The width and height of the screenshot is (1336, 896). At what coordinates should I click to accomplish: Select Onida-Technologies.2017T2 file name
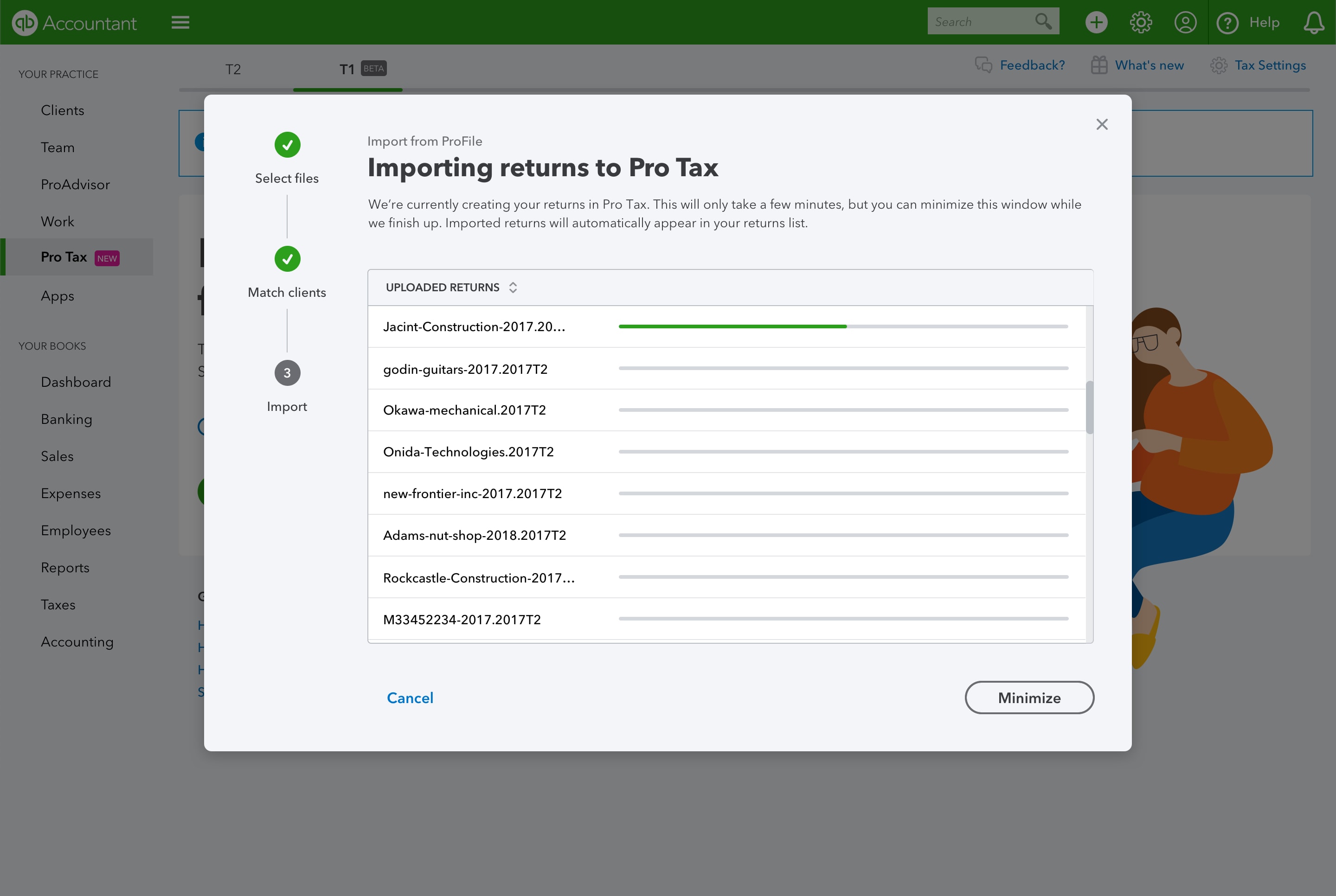pyautogui.click(x=468, y=452)
